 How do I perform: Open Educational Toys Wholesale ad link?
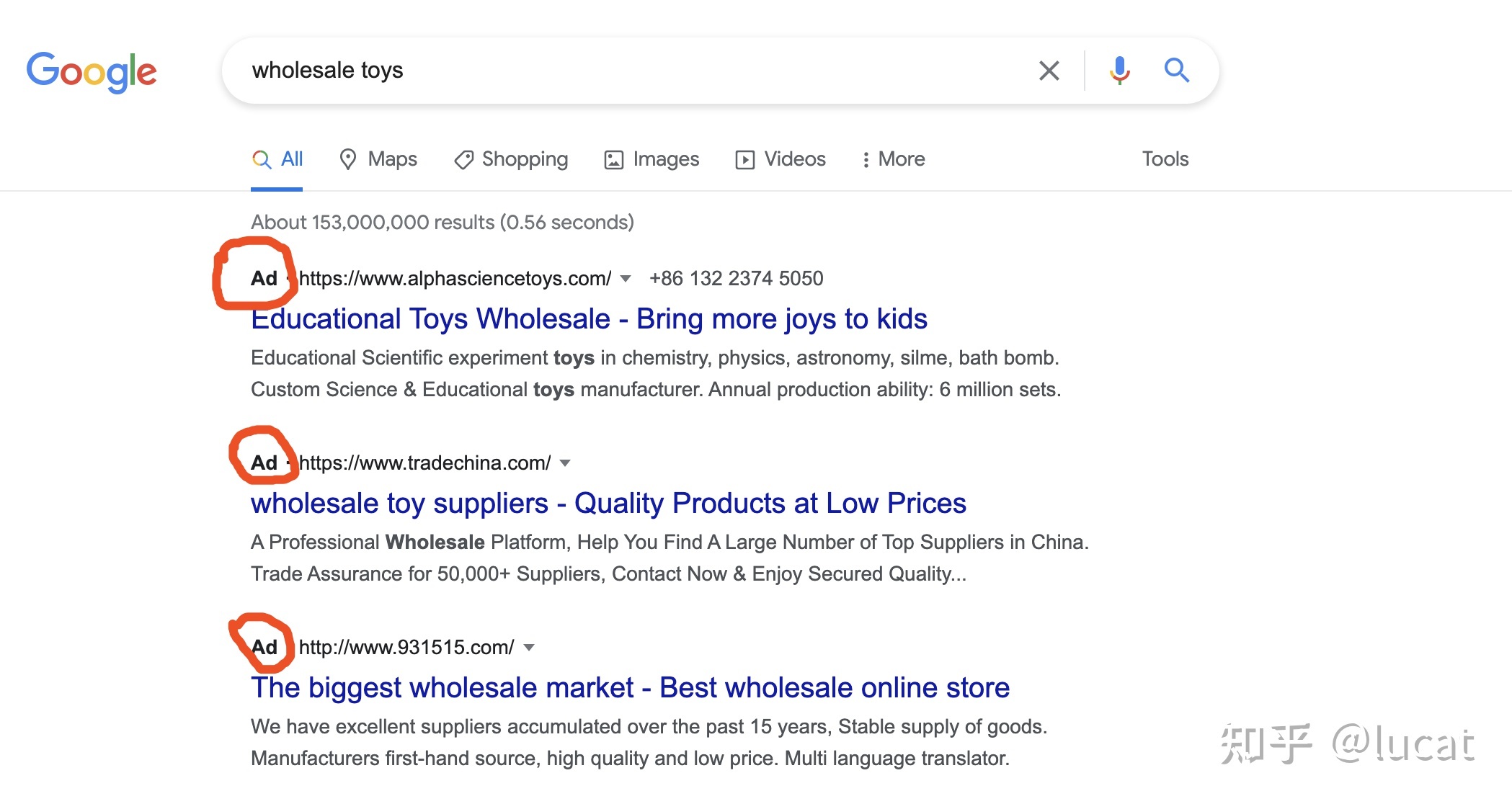(589, 319)
